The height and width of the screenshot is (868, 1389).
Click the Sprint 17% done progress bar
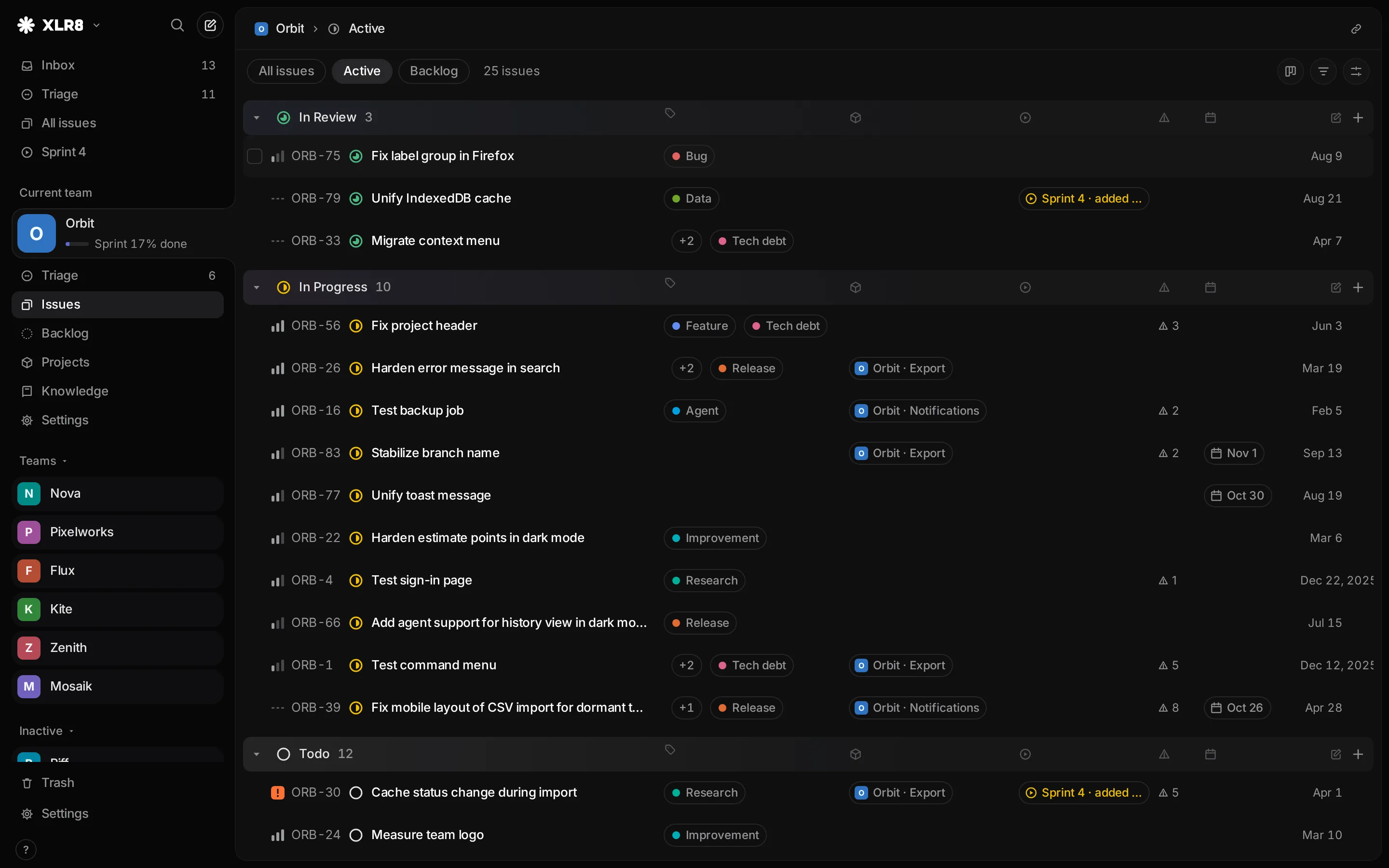pyautogui.click(x=77, y=244)
